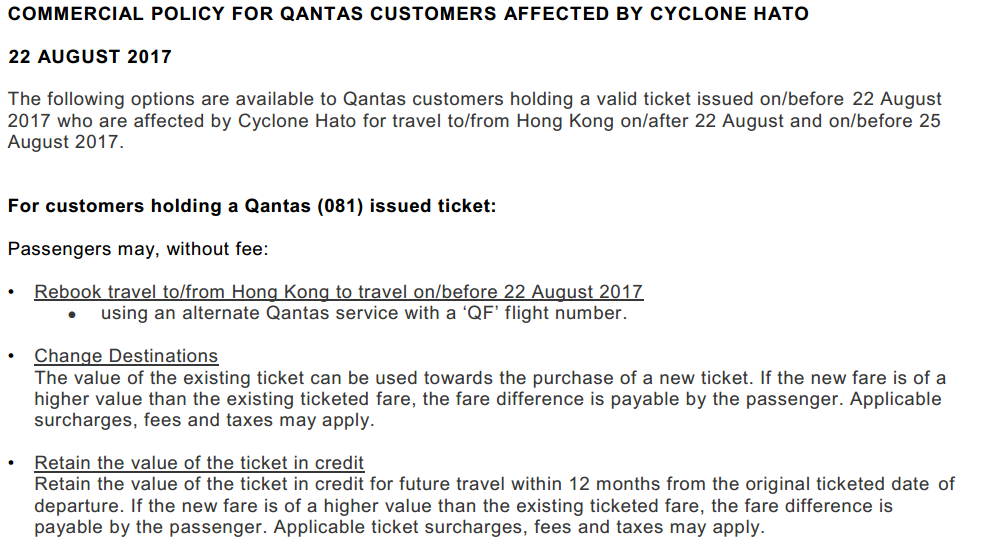Click the "Applicable ticket surcharges" sentence in last line

pos(518,527)
